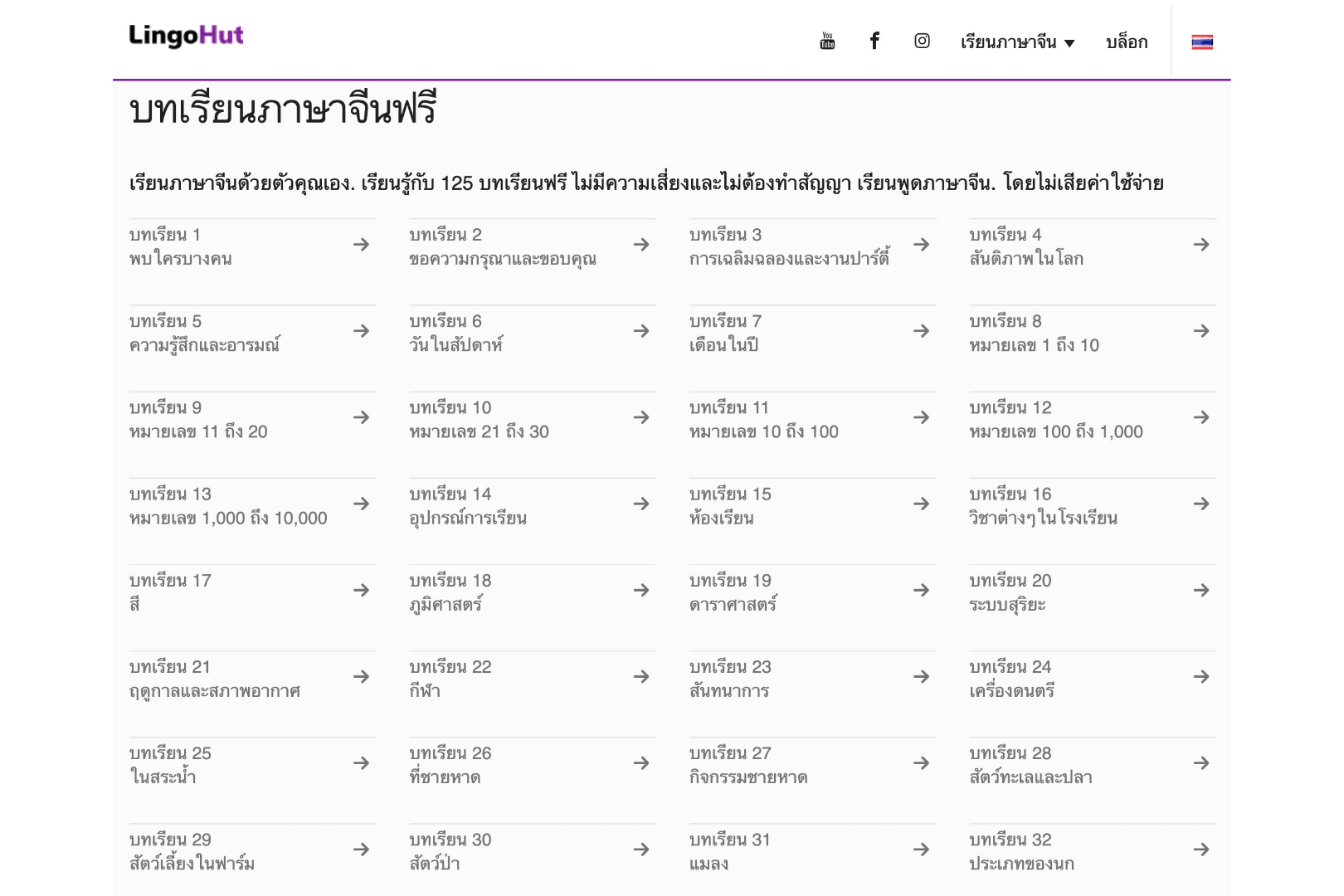Image resolution: width=1344 pixels, height=896 pixels.
Task: Click arrow icon for บทเรียน 3
Action: tap(921, 245)
